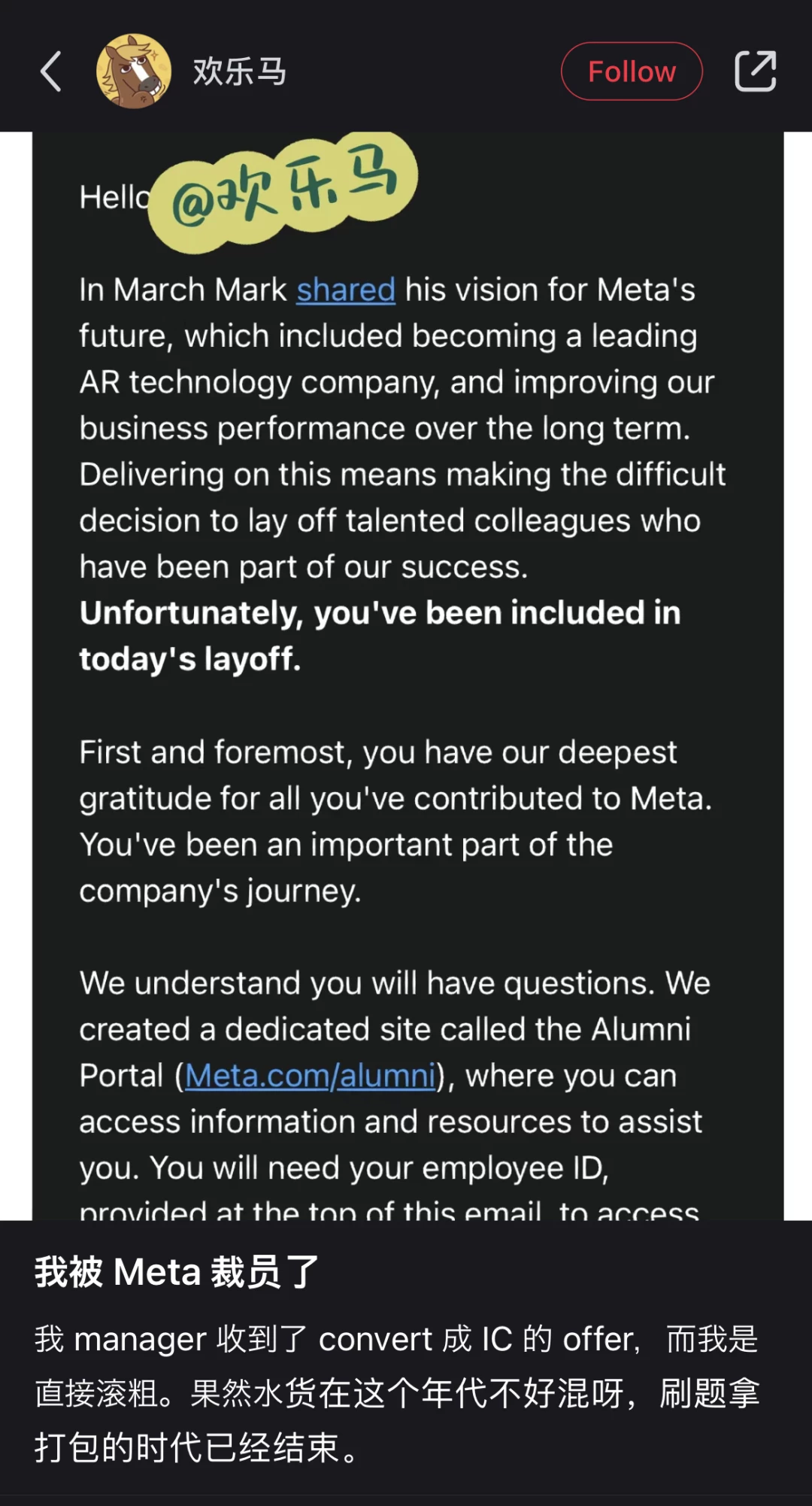Tap "today's layoff." bold text line

point(190,659)
